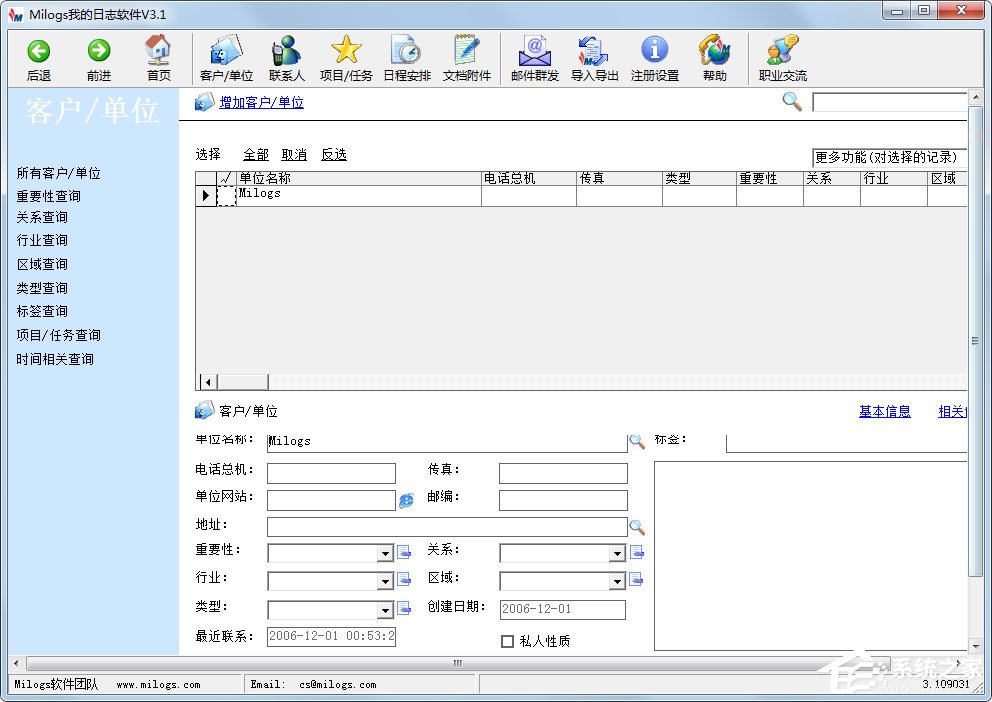Image resolution: width=992 pixels, height=702 pixels.
Task: Click the magnifier next to 单位名称 field
Action: click(x=636, y=441)
